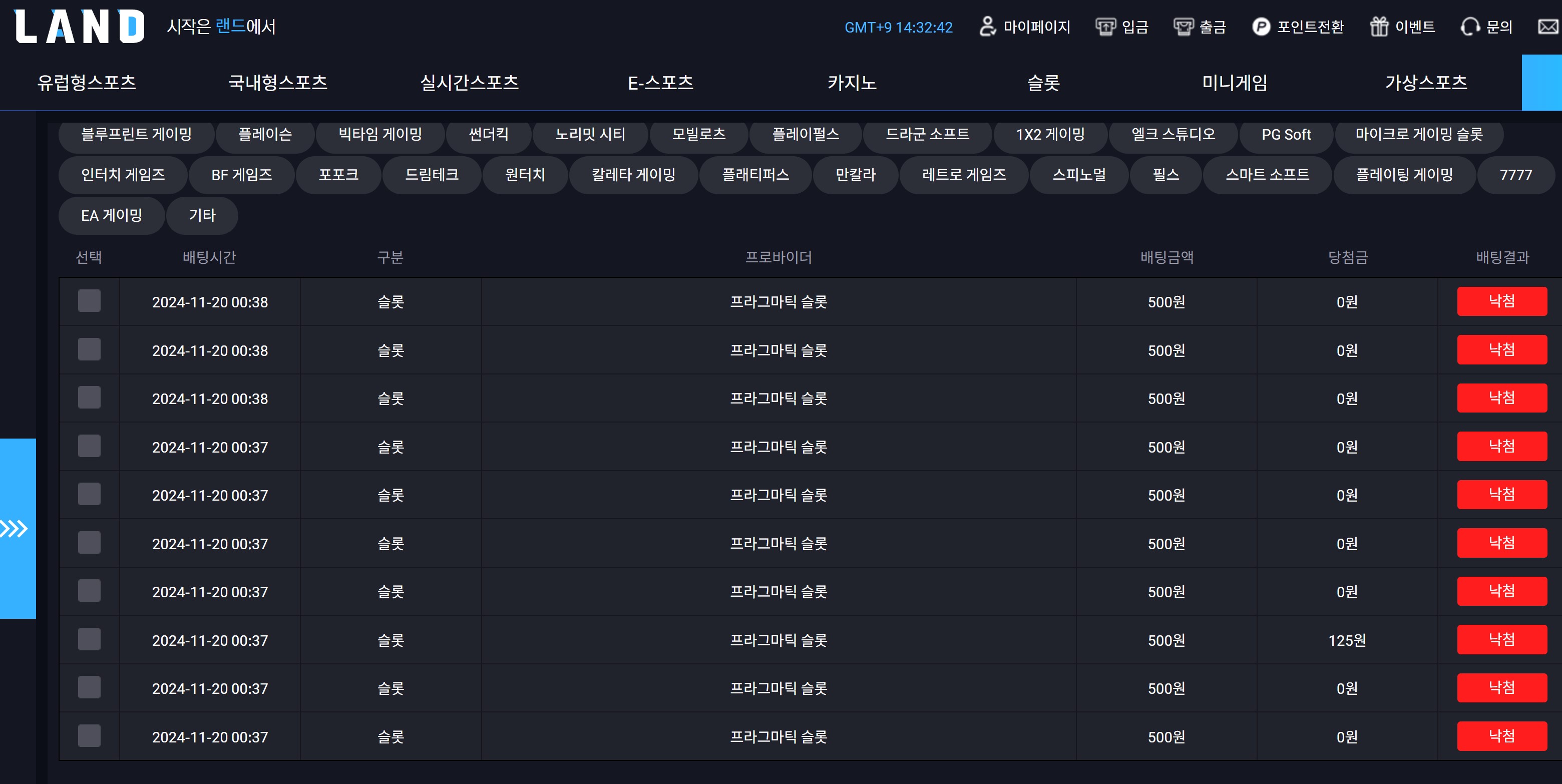Viewport: 1562px width, 784px height.
Task: Open the 마이페이지 user icon
Action: 988,27
